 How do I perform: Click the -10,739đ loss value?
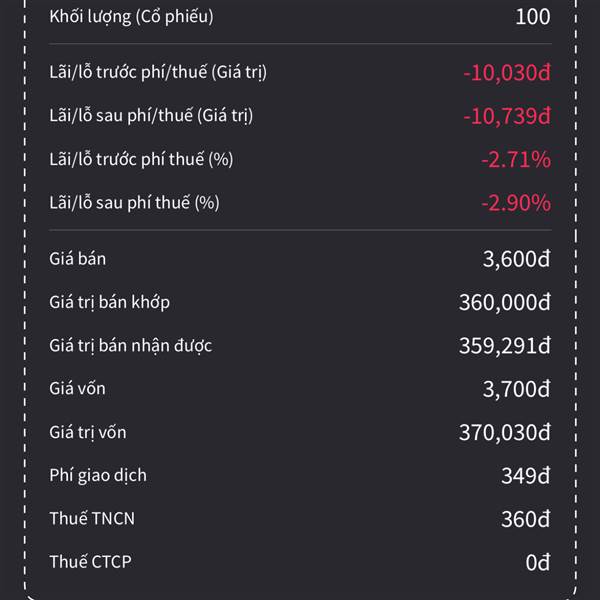click(x=507, y=116)
